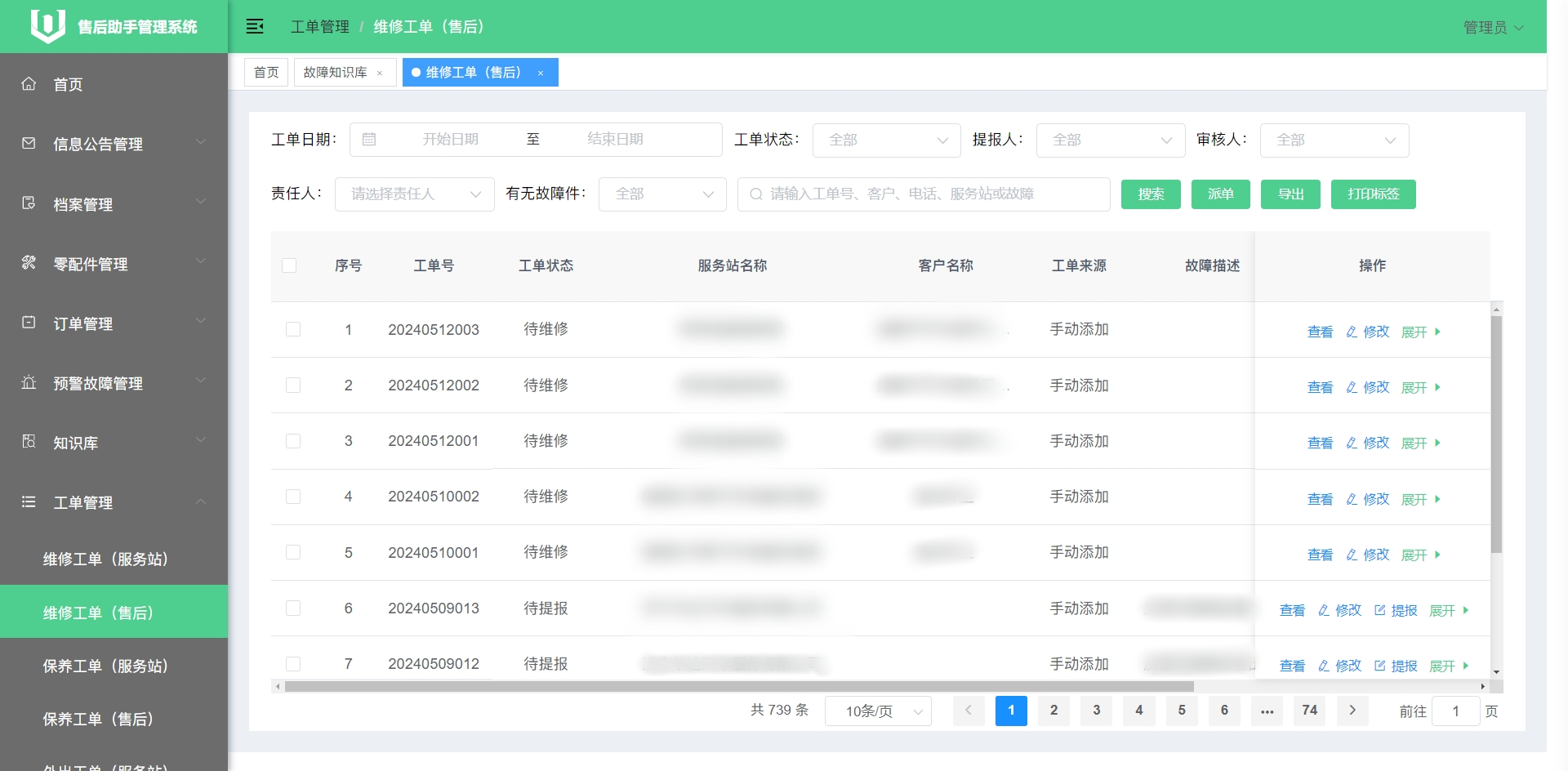Open the 有无故障件 dropdown
Image resolution: width=1568 pixels, height=771 pixels.
coord(662,194)
